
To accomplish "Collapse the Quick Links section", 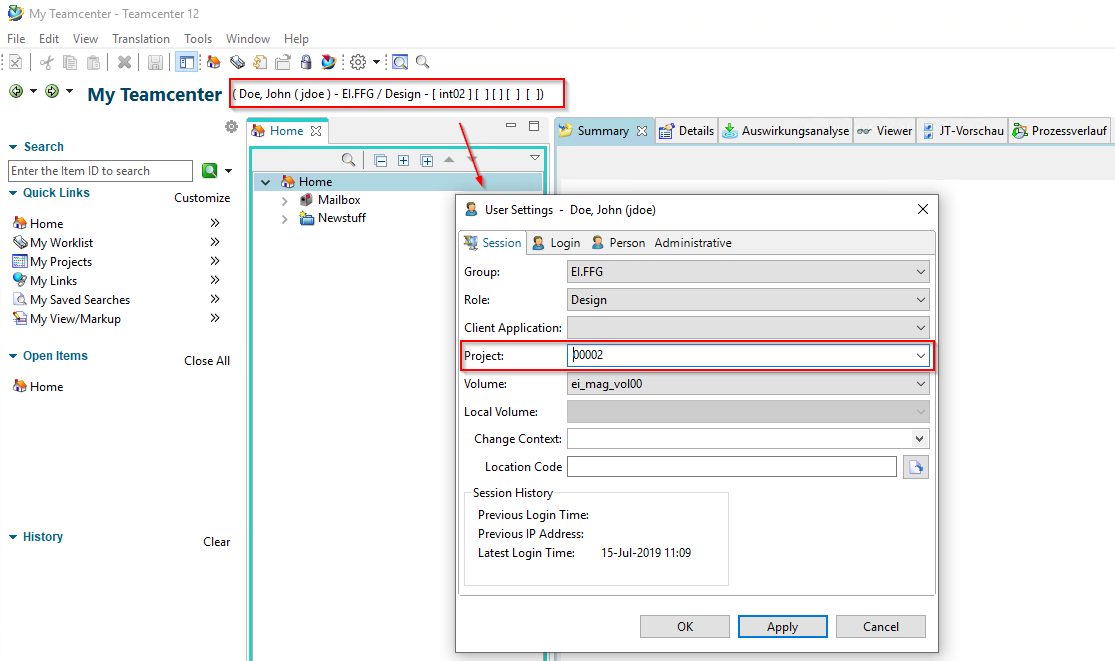I will tap(14, 193).
